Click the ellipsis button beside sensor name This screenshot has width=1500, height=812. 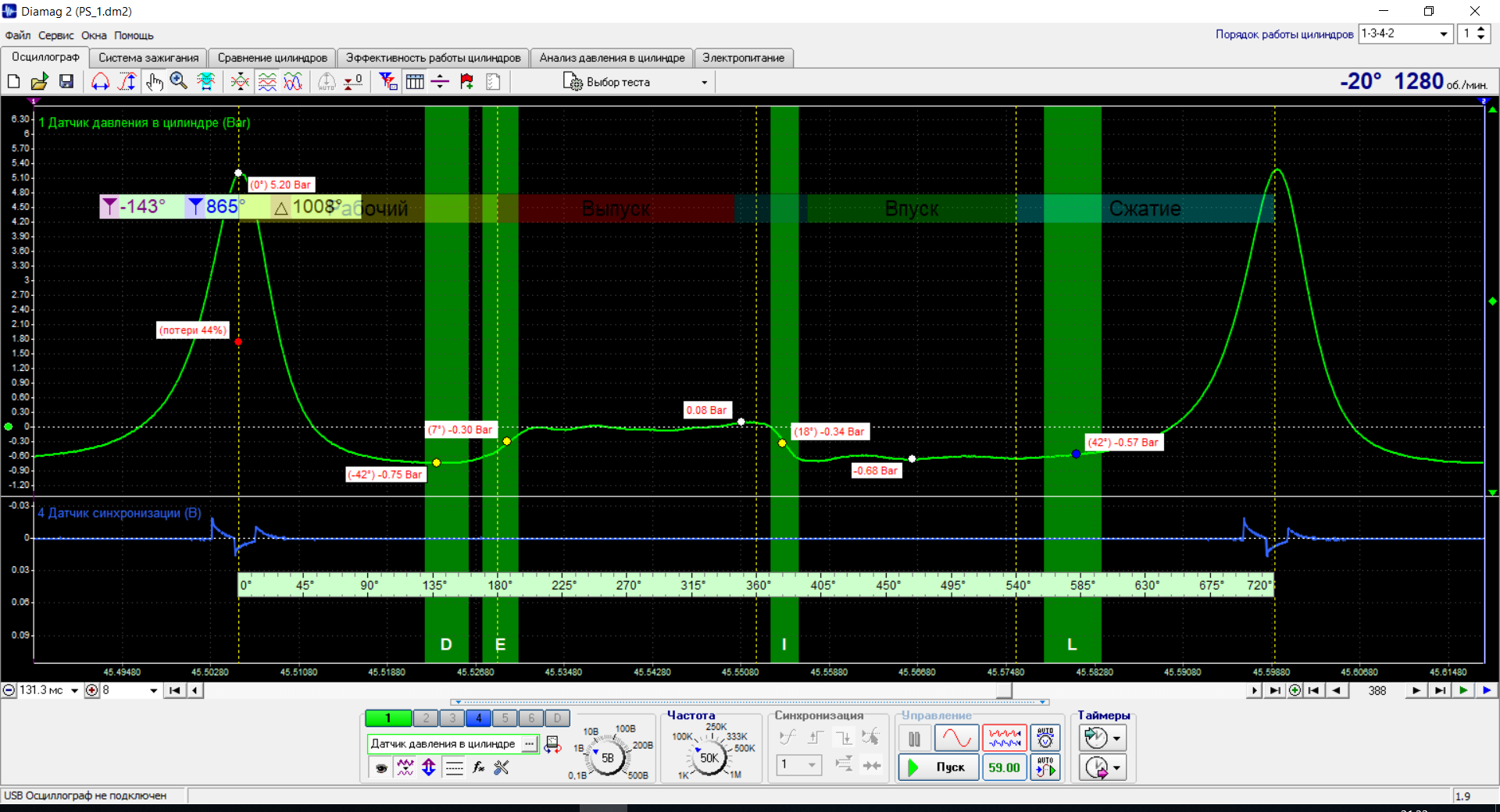point(530,744)
